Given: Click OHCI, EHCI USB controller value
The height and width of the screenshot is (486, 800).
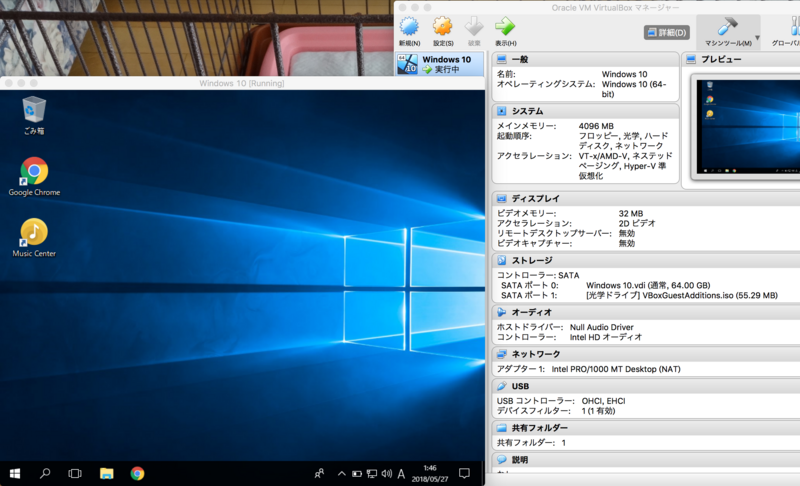Looking at the screenshot, I should pyautogui.click(x=603, y=401).
